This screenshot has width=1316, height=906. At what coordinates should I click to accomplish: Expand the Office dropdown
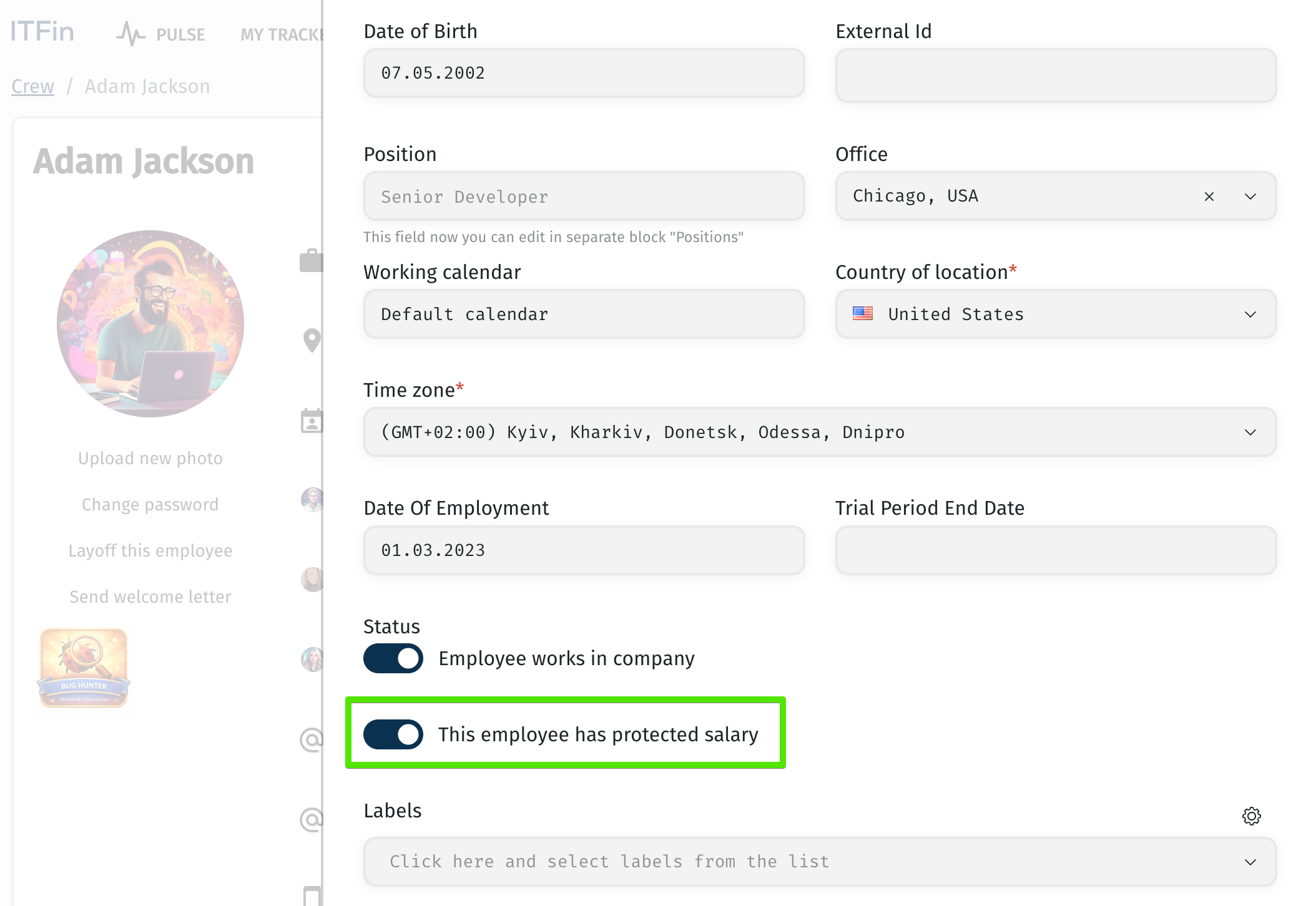click(1250, 197)
